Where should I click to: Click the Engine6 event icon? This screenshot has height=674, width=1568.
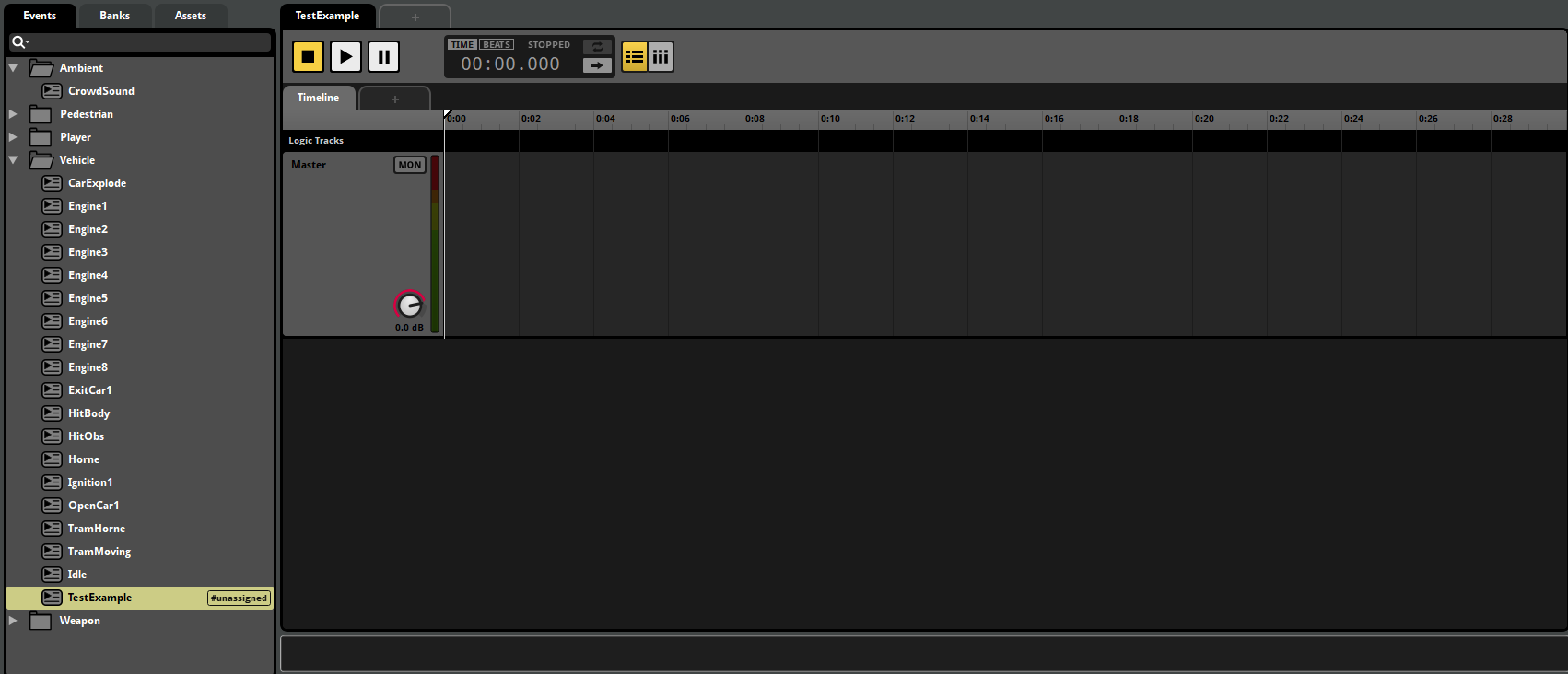(53, 321)
